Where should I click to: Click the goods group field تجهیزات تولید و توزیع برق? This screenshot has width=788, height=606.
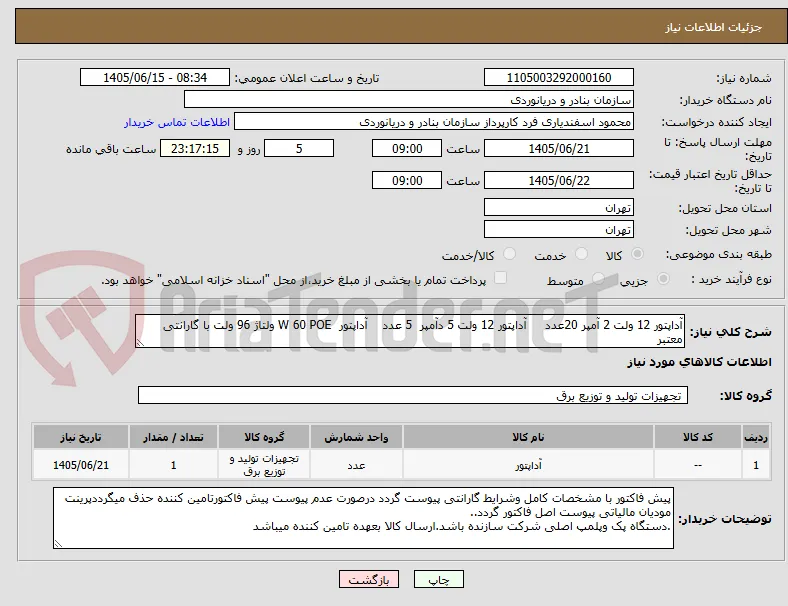tap(413, 395)
